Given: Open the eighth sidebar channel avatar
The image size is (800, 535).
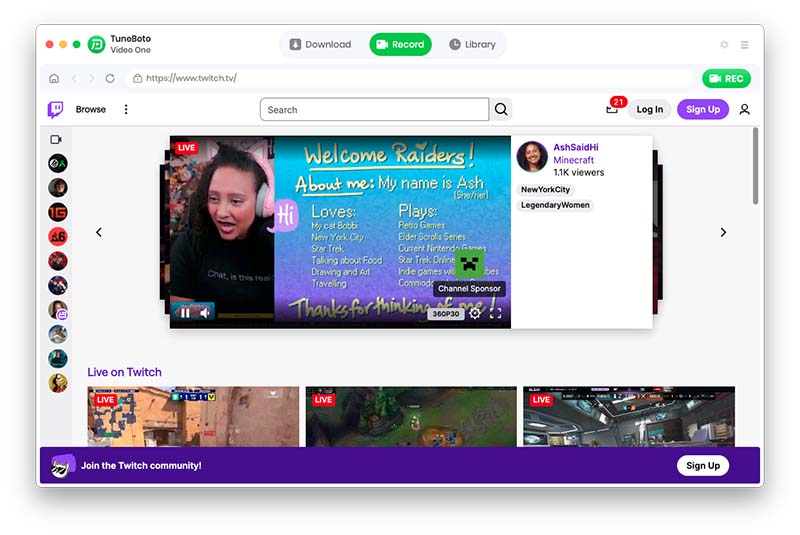Looking at the screenshot, I should tap(58, 335).
